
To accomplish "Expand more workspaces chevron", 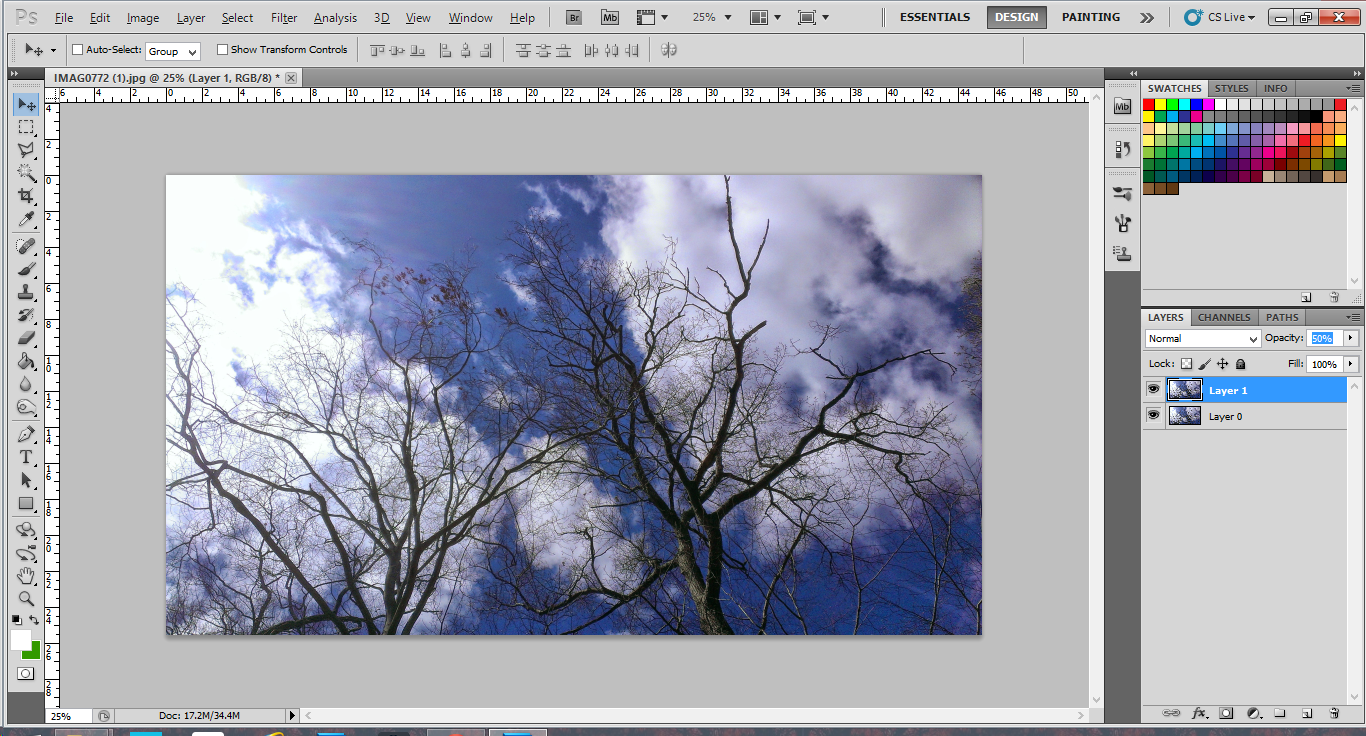I will (1147, 17).
